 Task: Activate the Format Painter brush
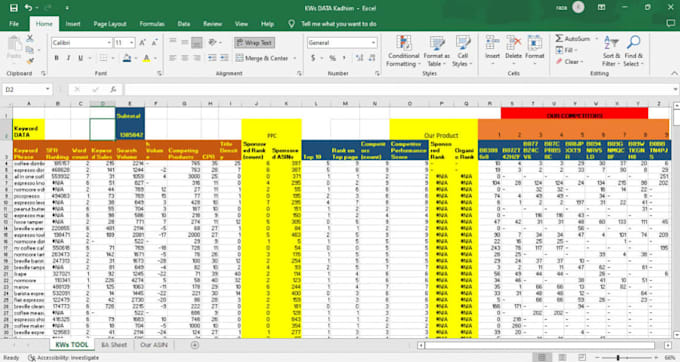click(29, 61)
